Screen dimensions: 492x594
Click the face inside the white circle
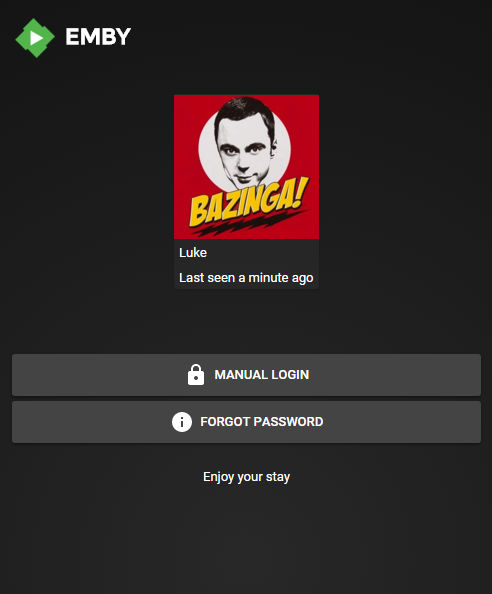click(245, 144)
